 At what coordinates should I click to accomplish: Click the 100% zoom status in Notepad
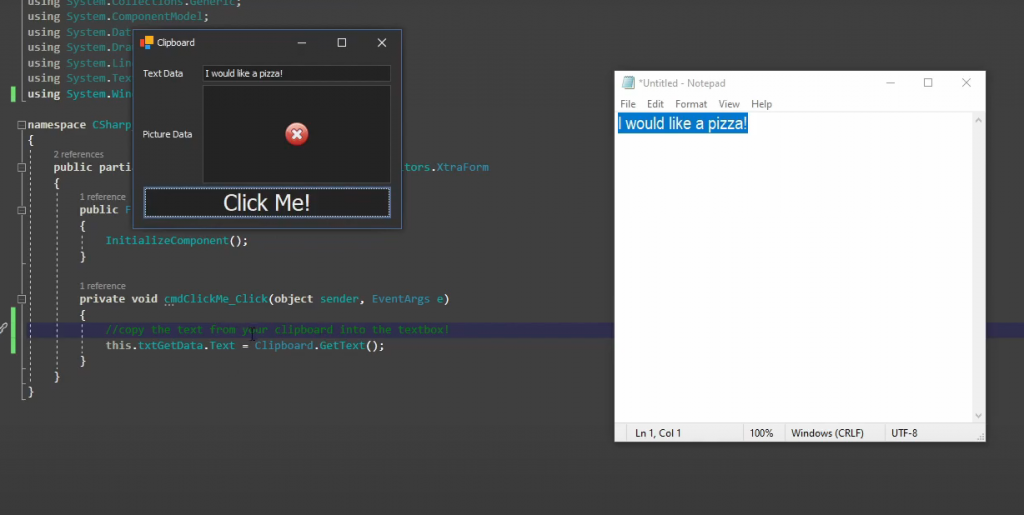761,433
